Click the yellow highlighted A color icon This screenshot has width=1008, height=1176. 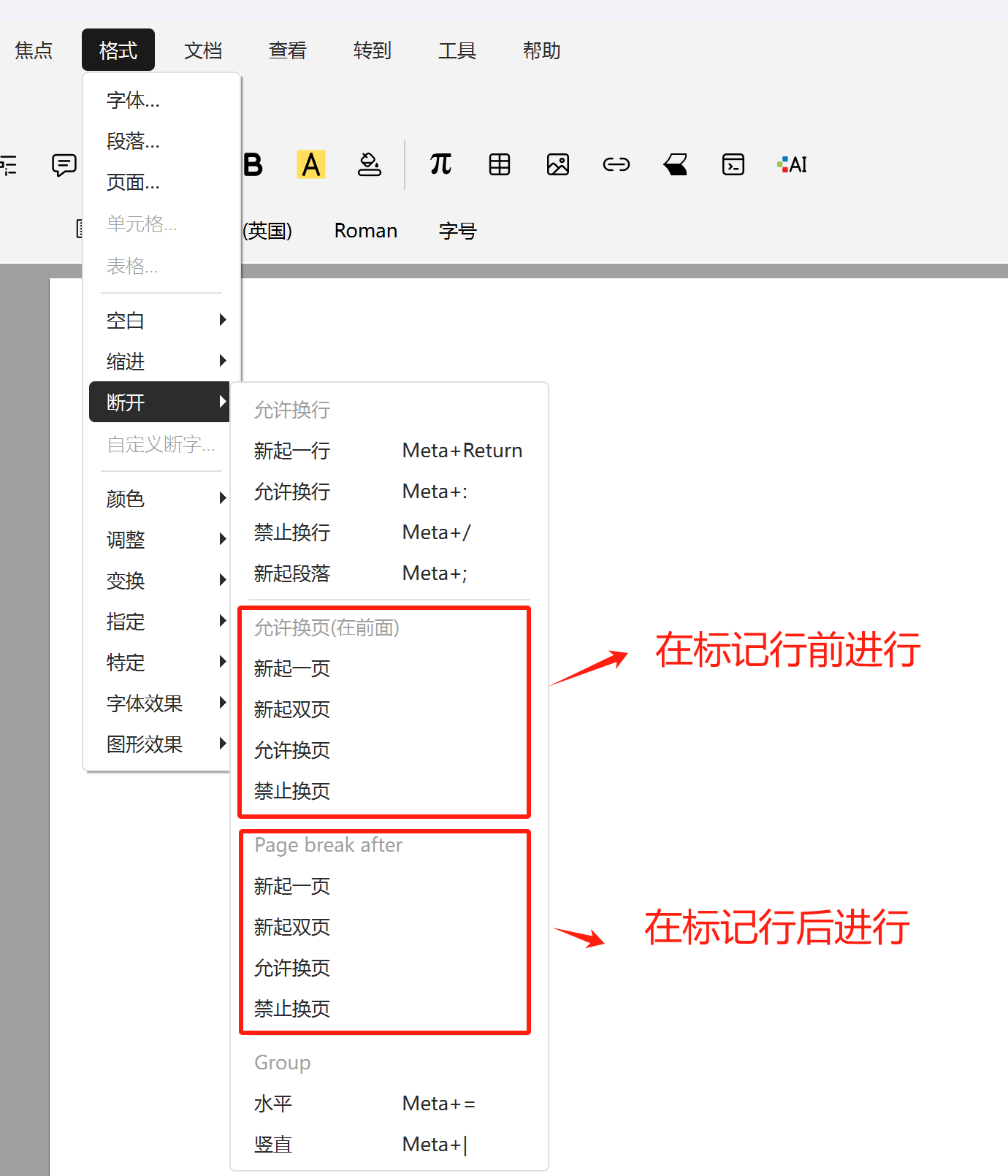(311, 165)
